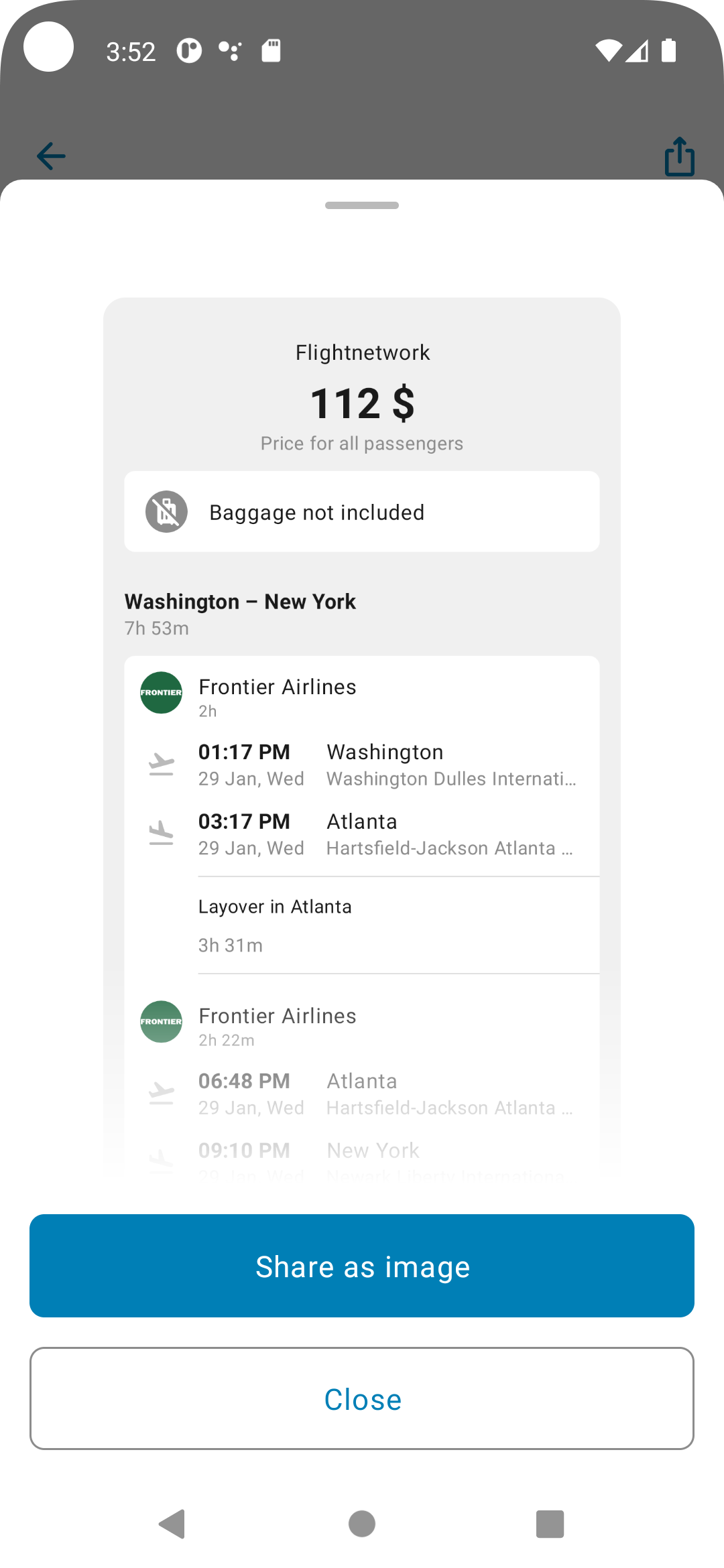
Task: Click the Washington departure takeoff plane icon
Action: [161, 765]
